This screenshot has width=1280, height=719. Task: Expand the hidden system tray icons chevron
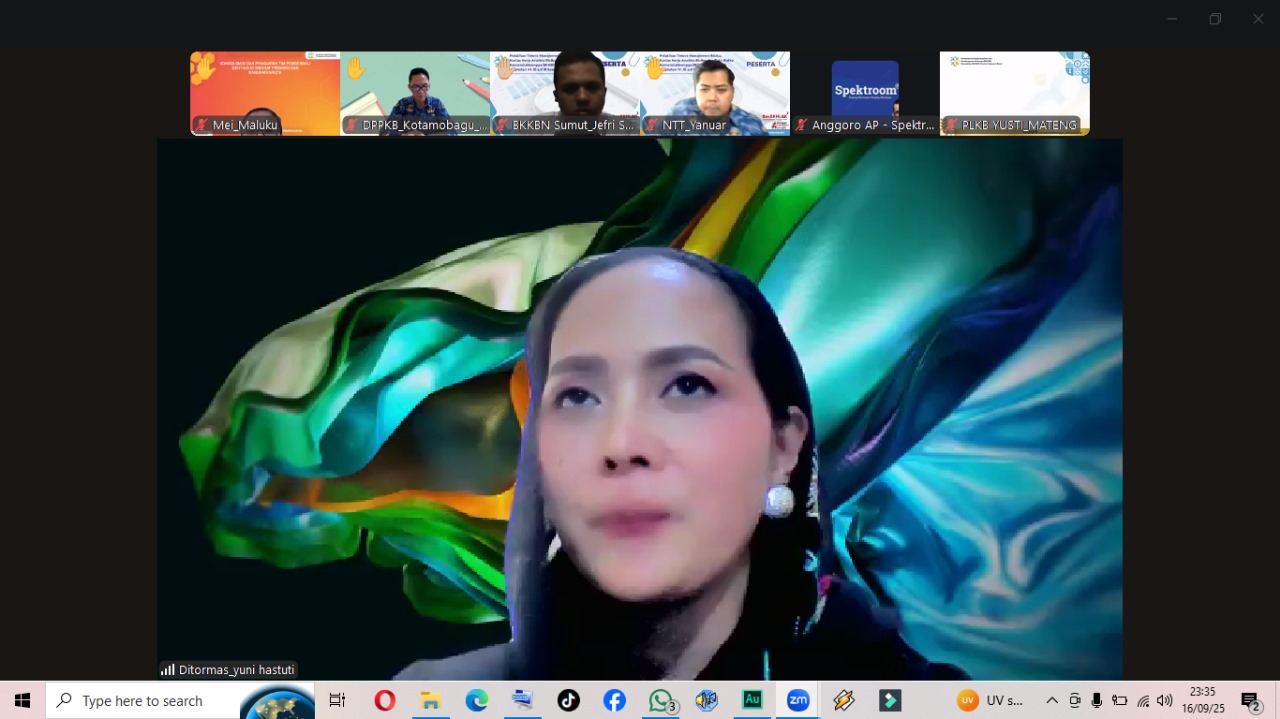coord(1052,701)
